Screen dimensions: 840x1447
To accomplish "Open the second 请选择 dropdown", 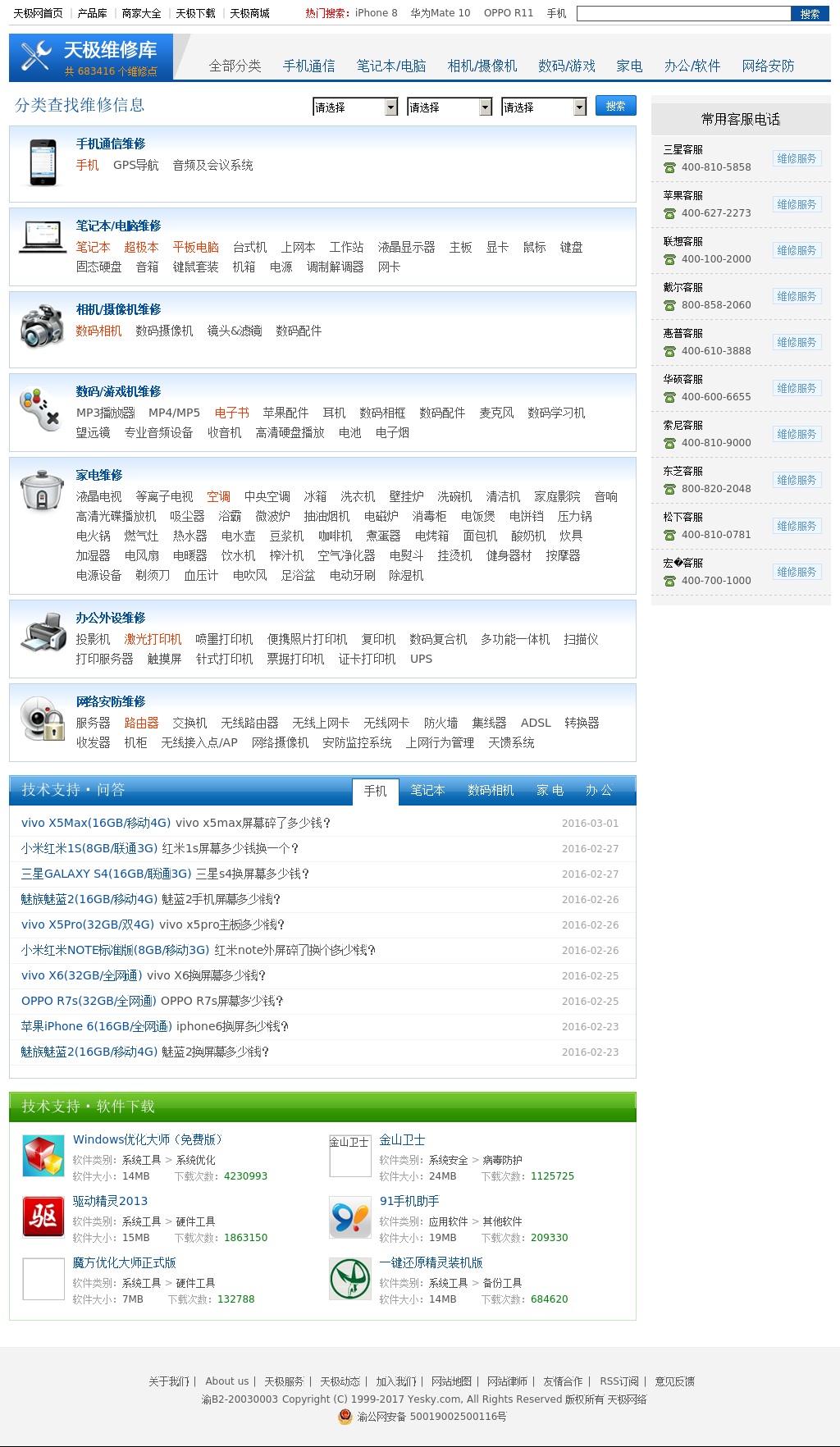I will pyautogui.click(x=450, y=107).
